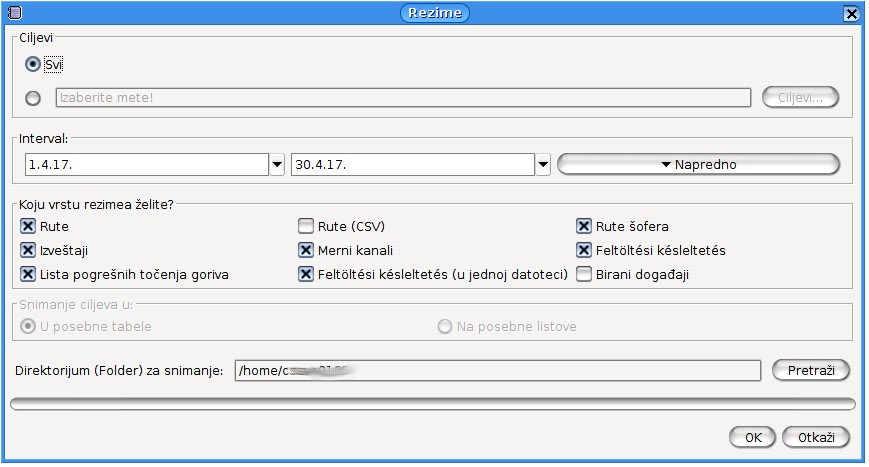Uncheck the Rute checkbox
Screen dimensions: 869x467
28,226
